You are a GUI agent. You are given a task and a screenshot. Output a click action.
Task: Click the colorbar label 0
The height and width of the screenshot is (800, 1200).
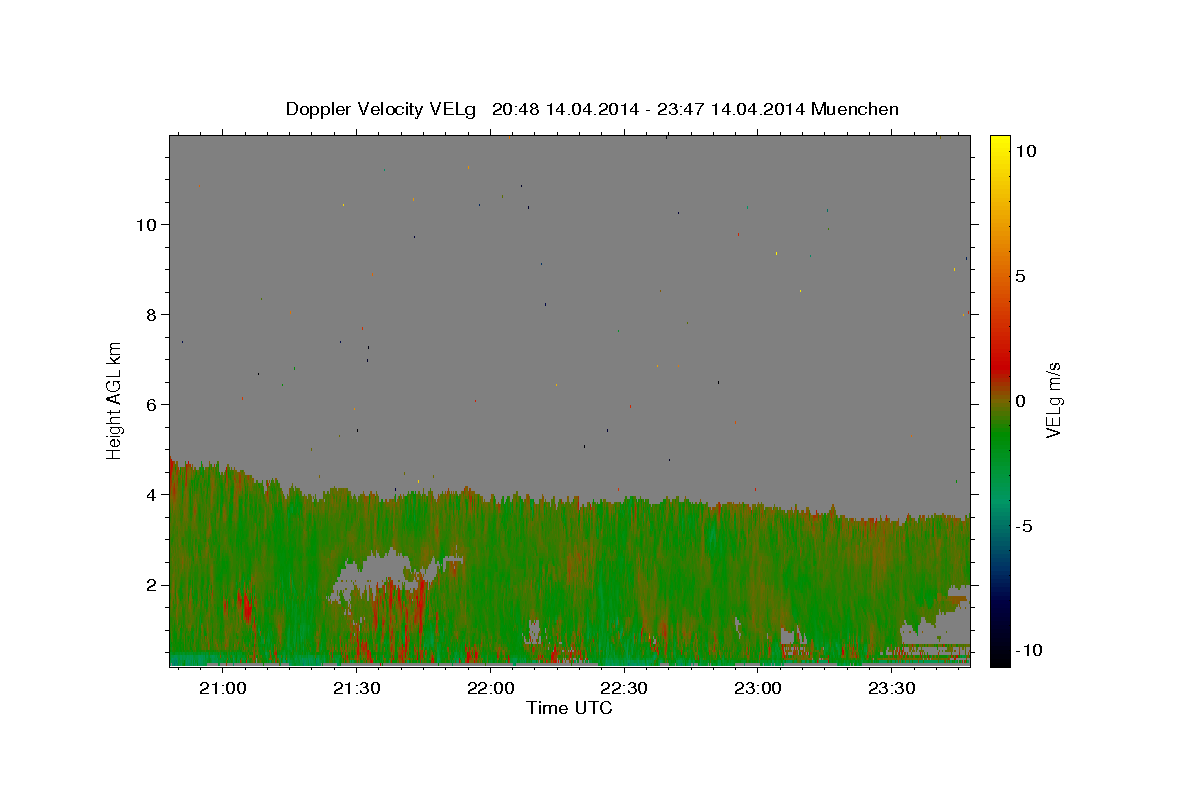click(x=1021, y=401)
